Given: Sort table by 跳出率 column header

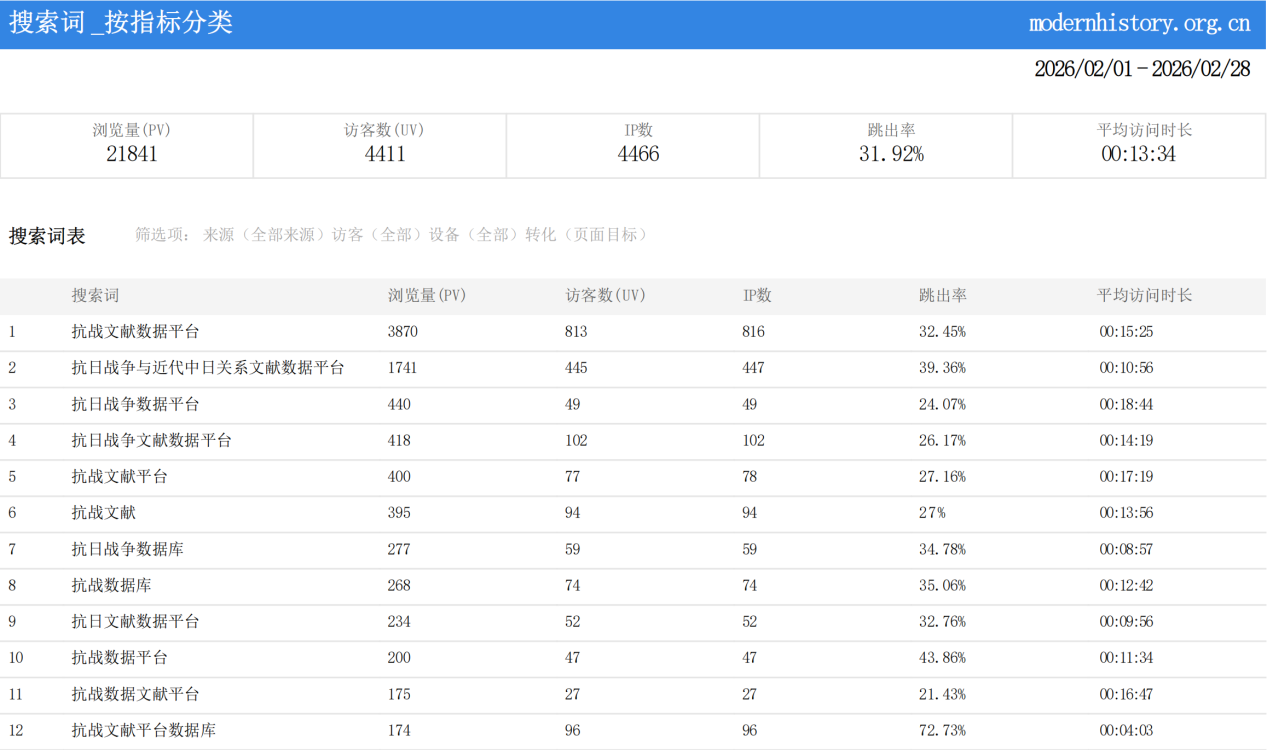Looking at the screenshot, I should point(942,296).
